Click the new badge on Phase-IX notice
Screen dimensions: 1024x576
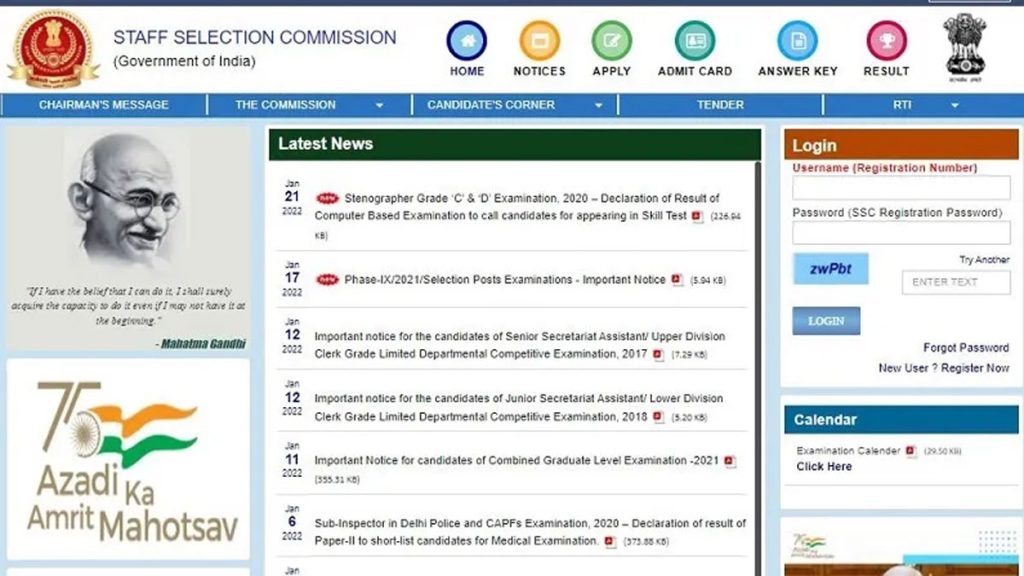click(327, 280)
